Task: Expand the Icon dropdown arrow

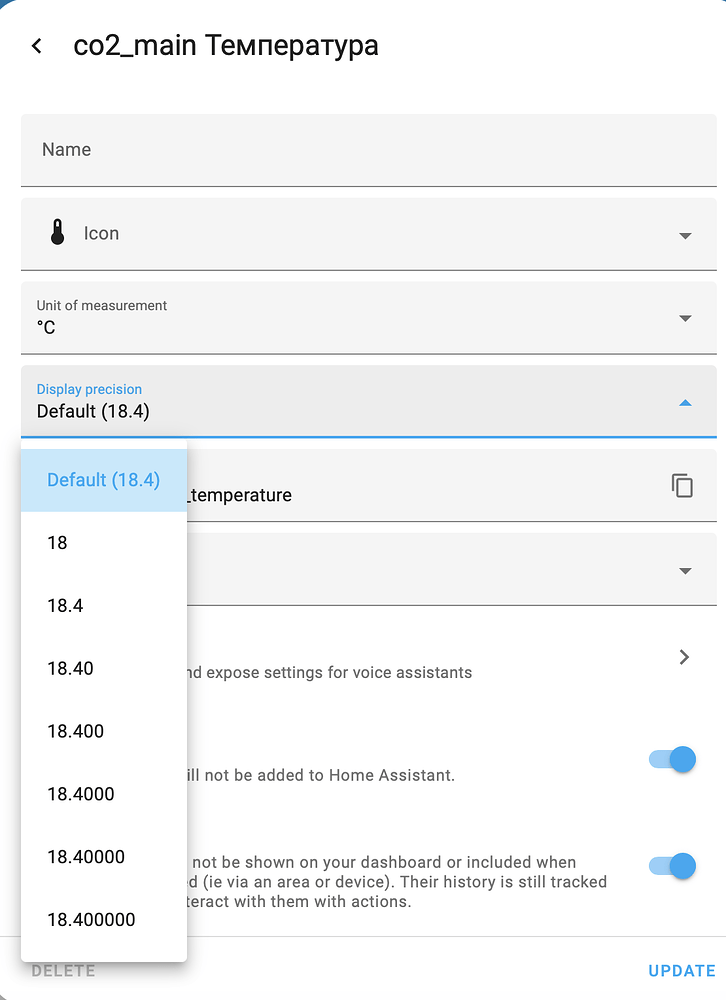Action: 685,235
